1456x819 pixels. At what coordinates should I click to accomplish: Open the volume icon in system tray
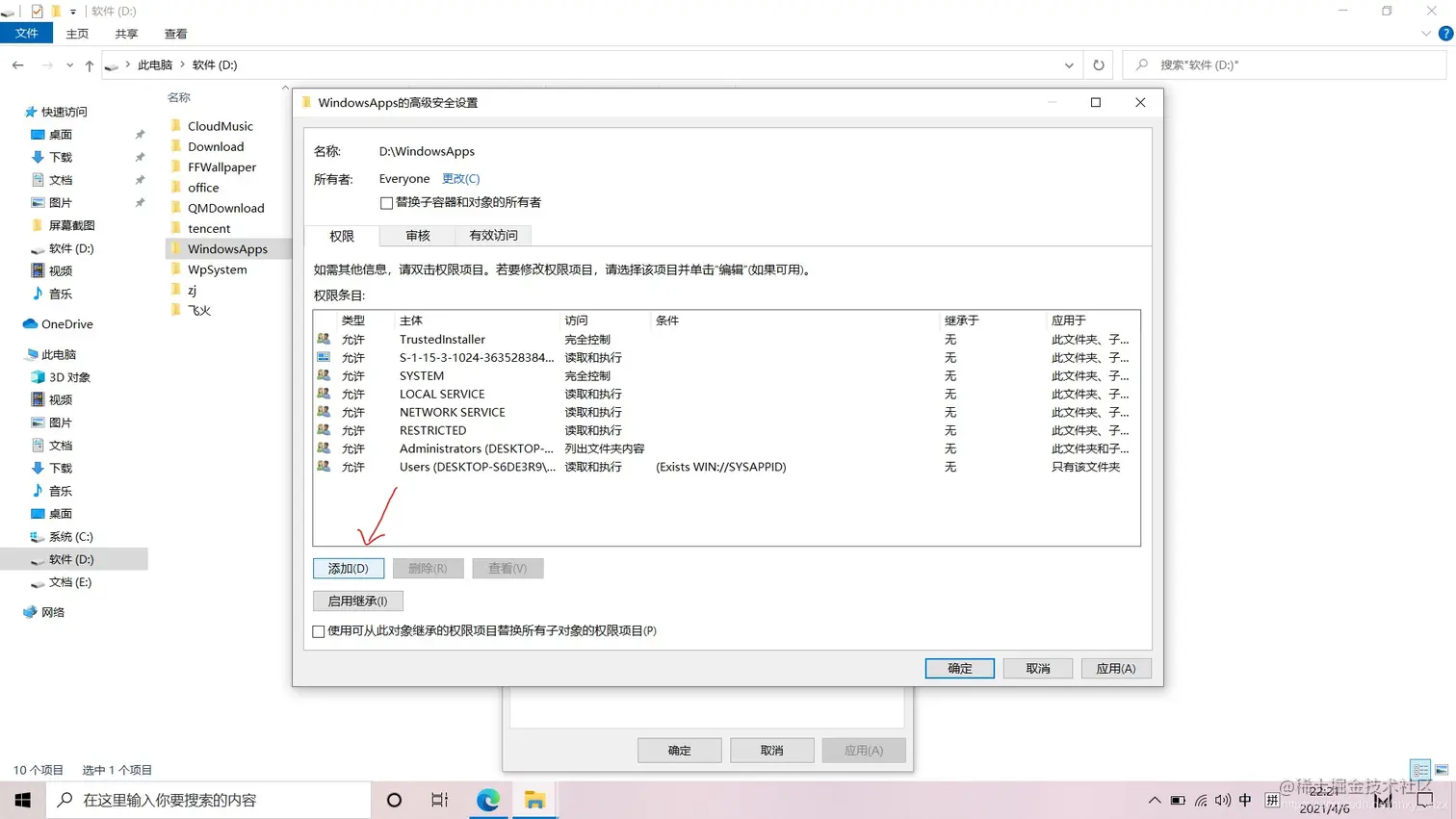click(1223, 800)
